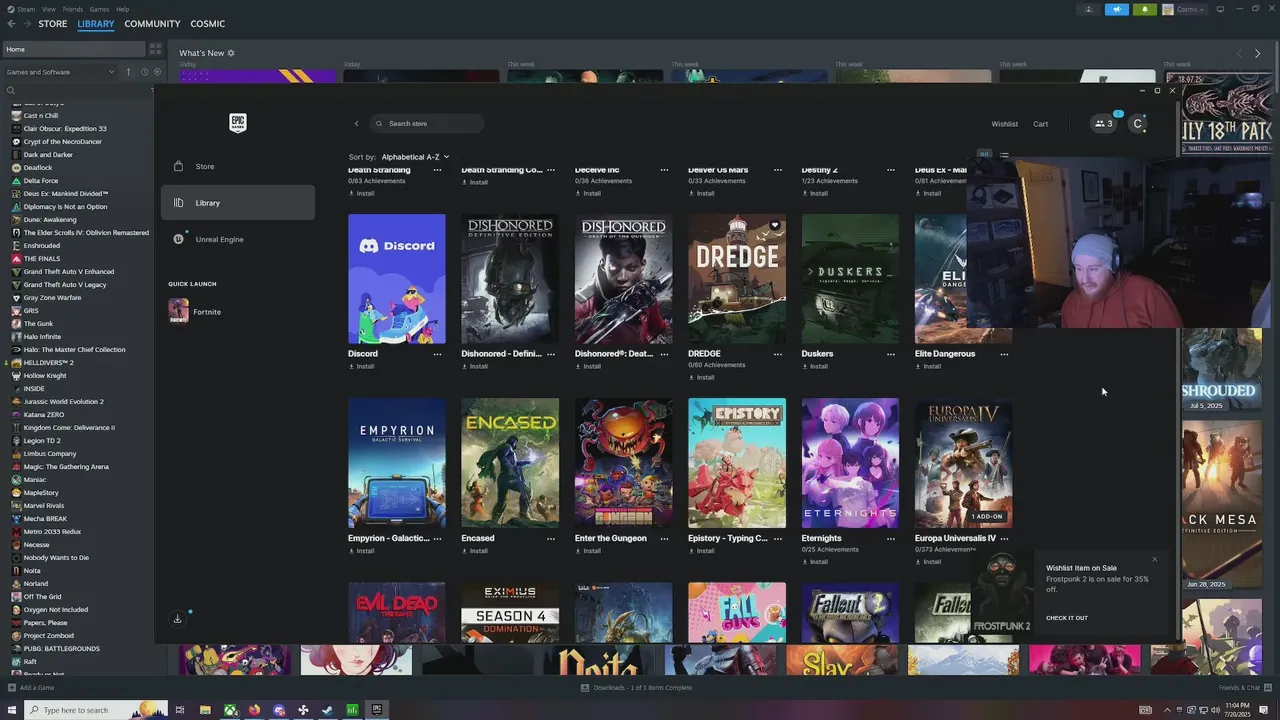This screenshot has height=720, width=1280.
Task: Click Steam back navigation arrow
Action: (11, 24)
